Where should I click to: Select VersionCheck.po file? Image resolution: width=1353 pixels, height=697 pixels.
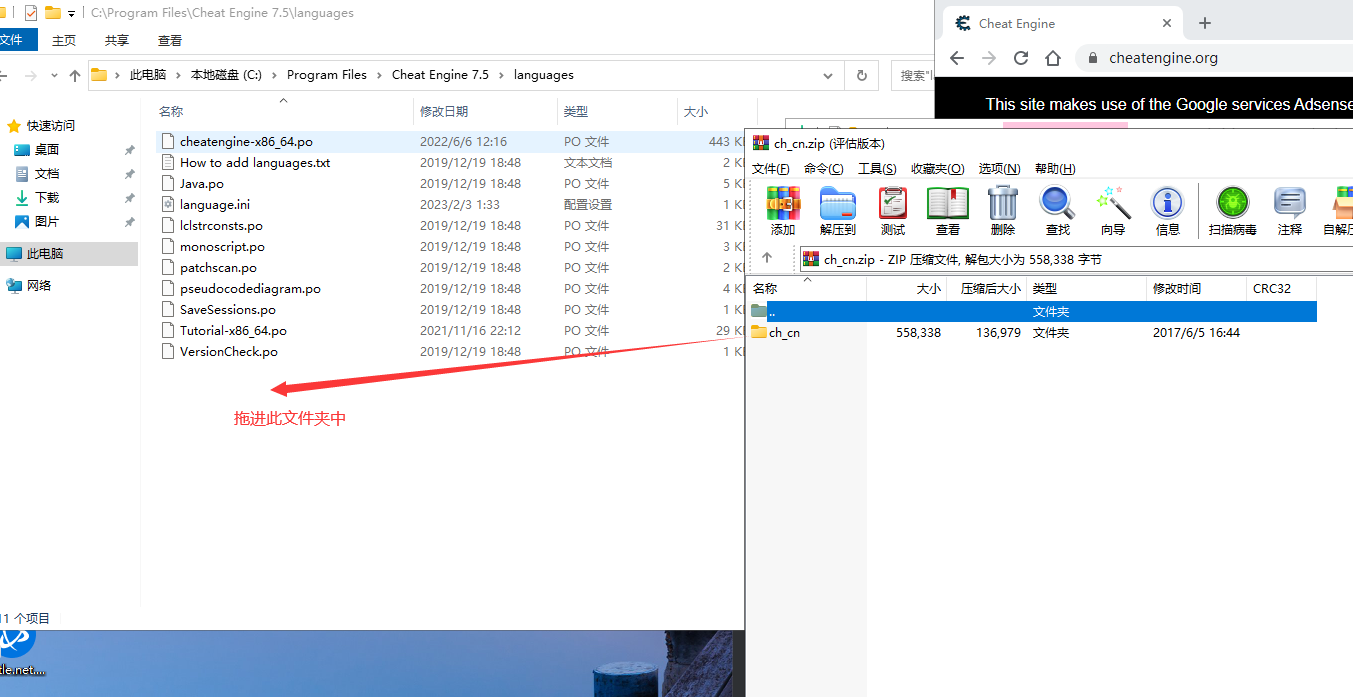pyautogui.click(x=229, y=352)
